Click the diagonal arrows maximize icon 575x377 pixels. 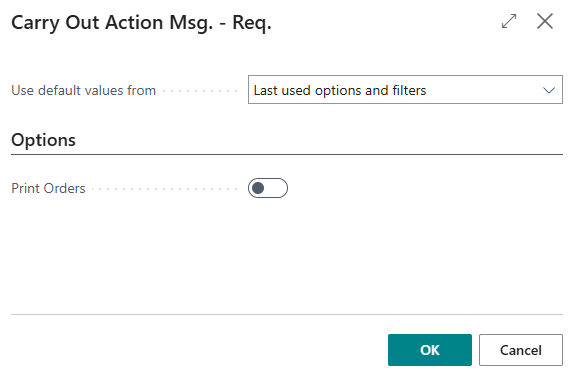[x=509, y=21]
